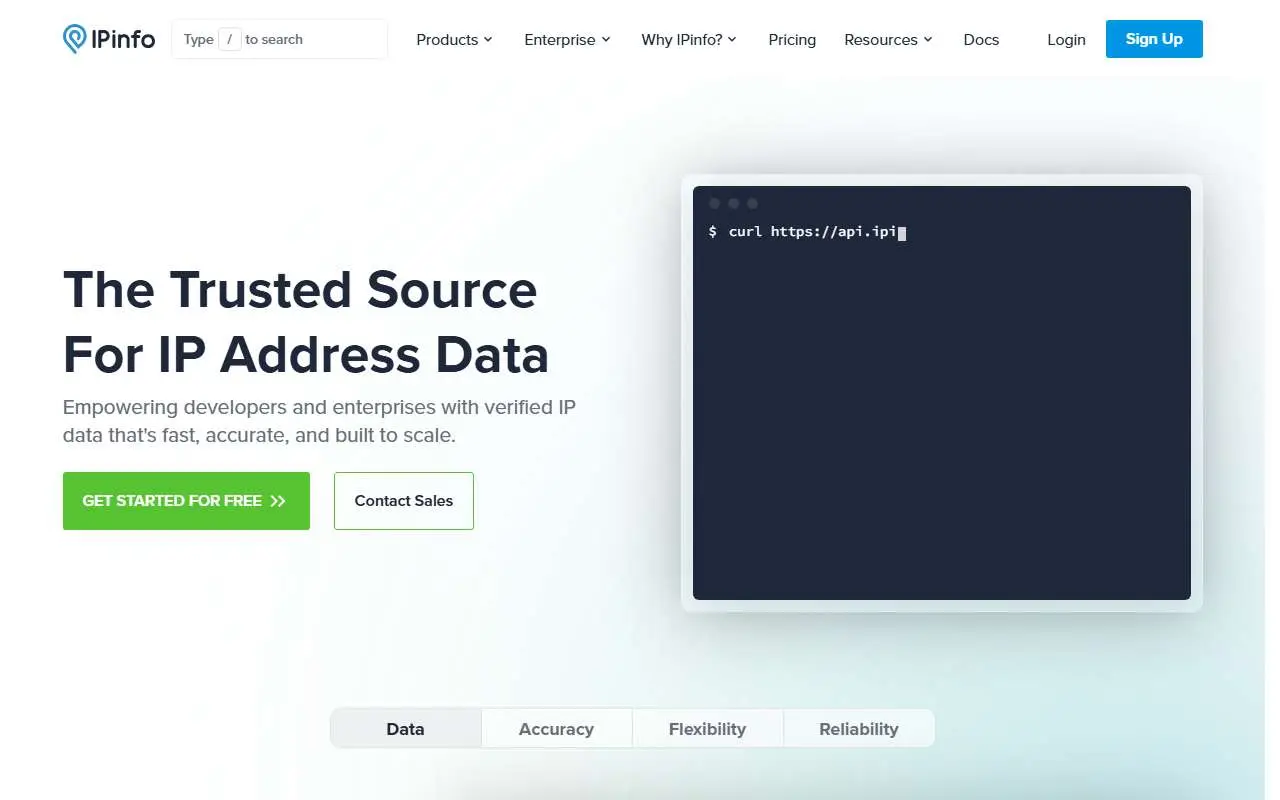Click the Contact Sales button
1280x800 pixels.
(x=404, y=501)
